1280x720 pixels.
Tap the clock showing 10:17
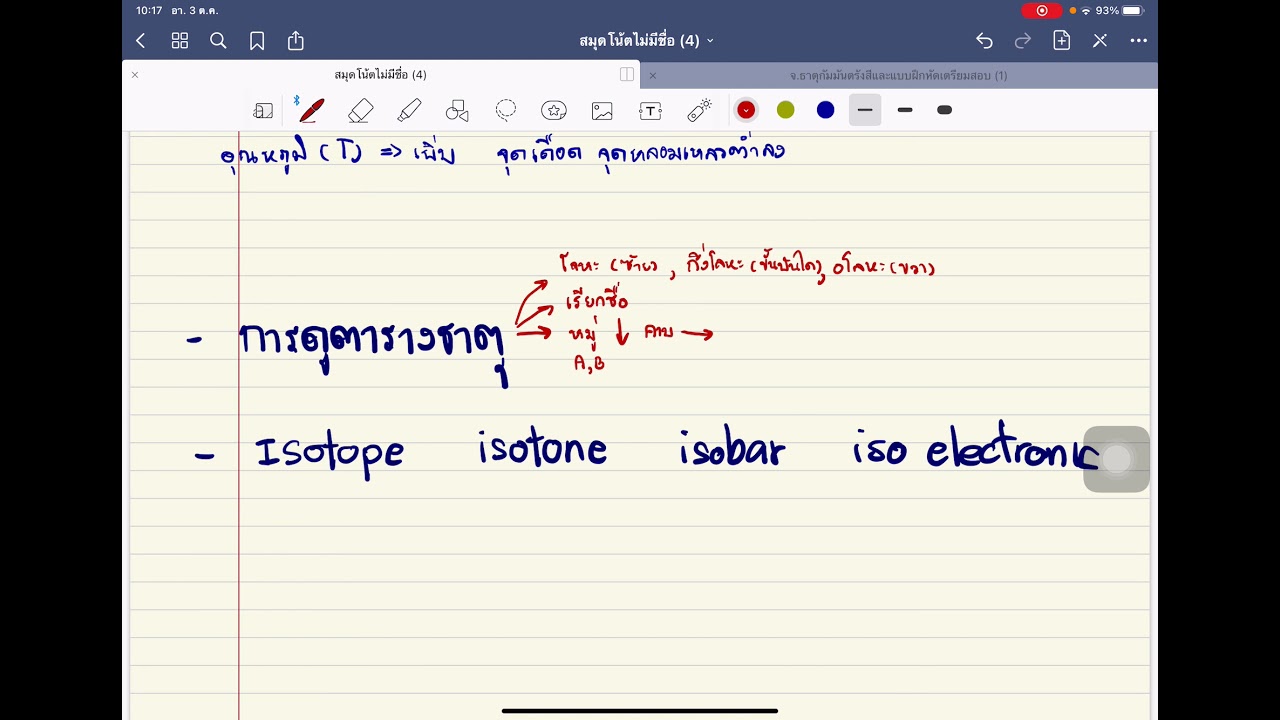[x=149, y=10]
